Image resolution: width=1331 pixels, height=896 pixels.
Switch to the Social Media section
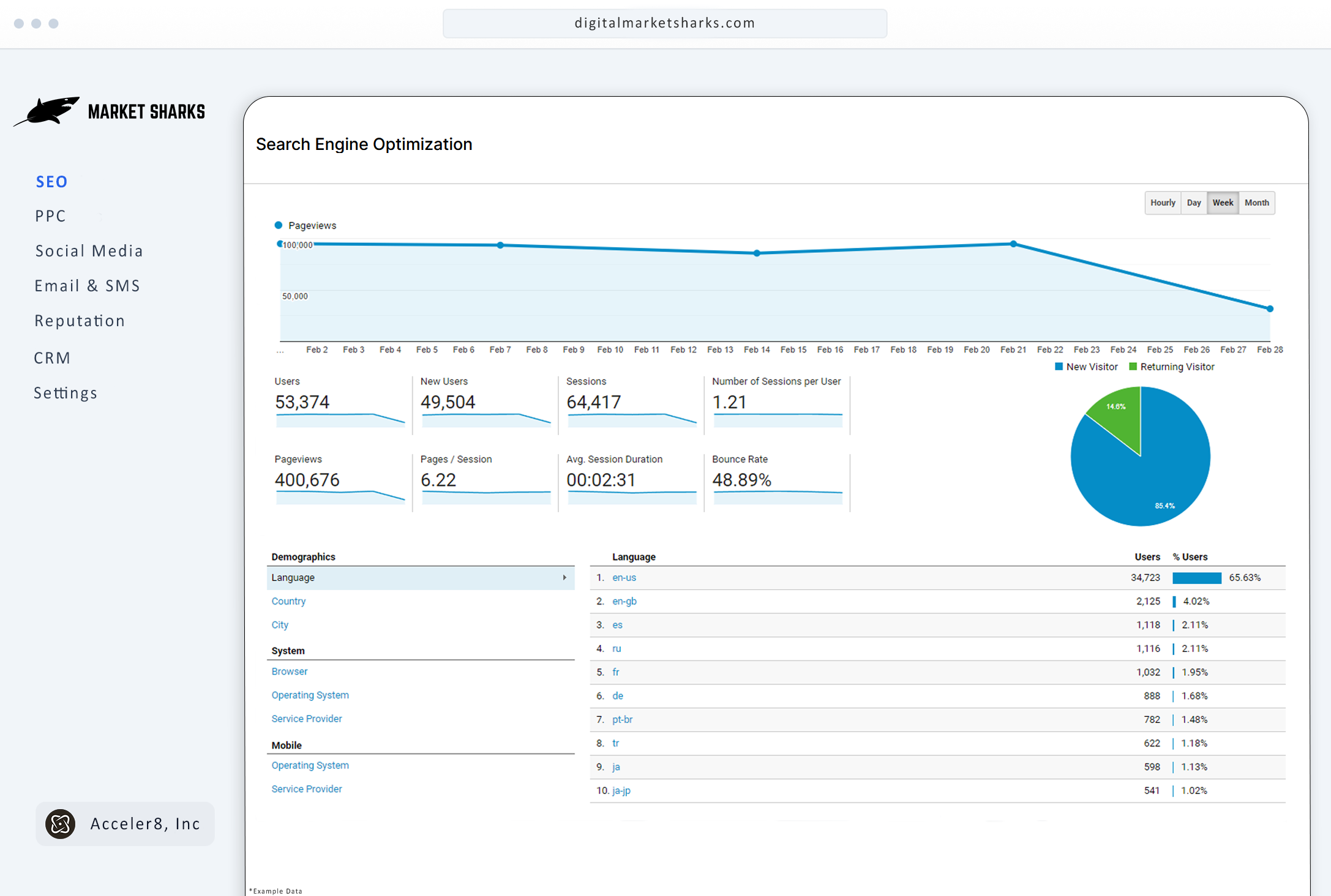click(89, 250)
